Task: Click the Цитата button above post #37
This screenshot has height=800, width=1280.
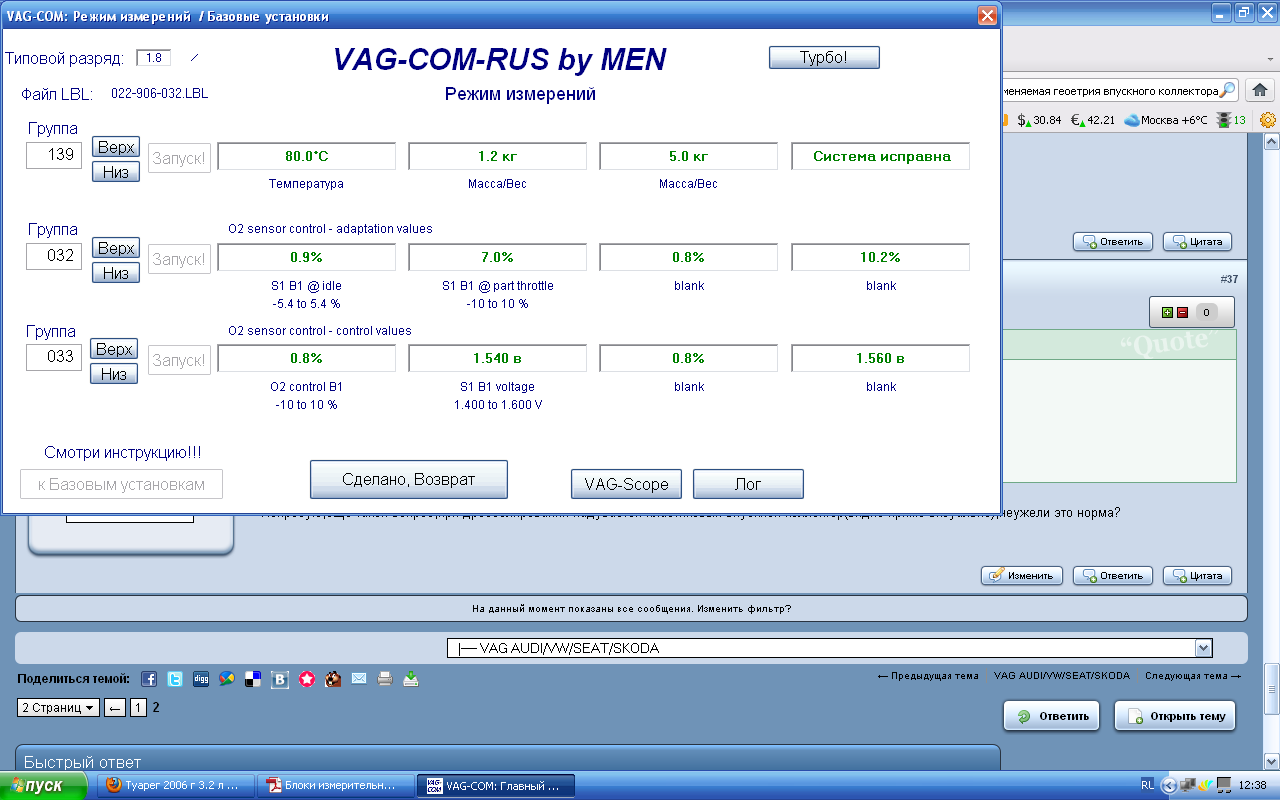Action: pyautogui.click(x=1197, y=241)
